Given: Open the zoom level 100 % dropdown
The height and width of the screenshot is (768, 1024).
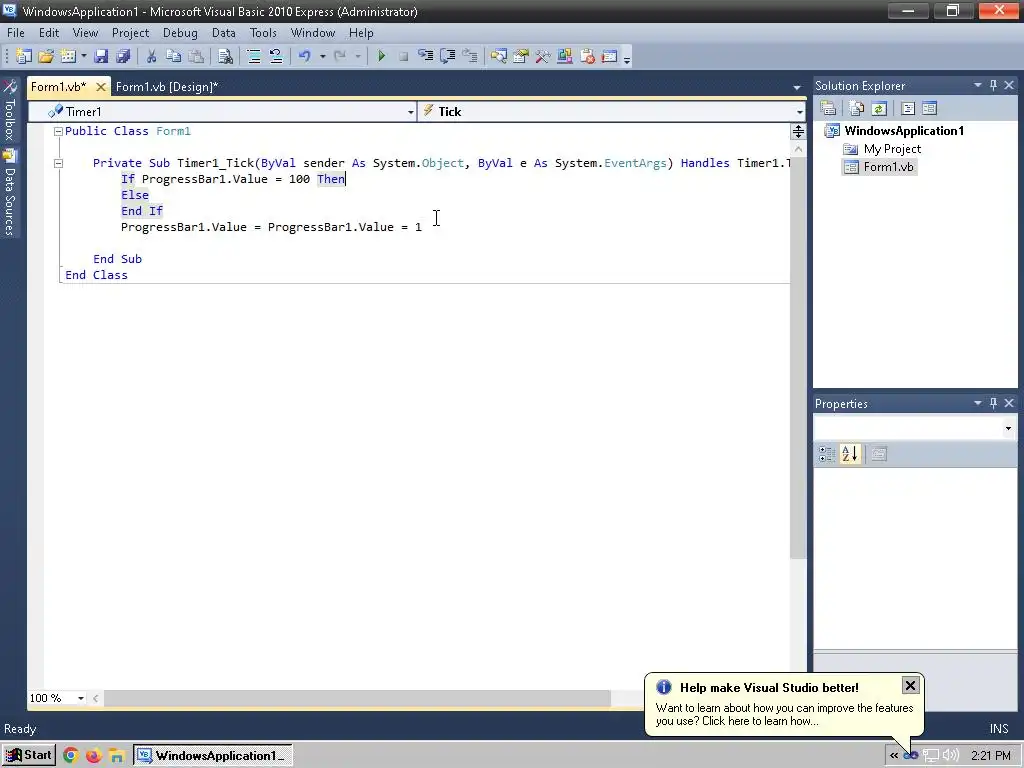Looking at the screenshot, I should click(x=81, y=698).
